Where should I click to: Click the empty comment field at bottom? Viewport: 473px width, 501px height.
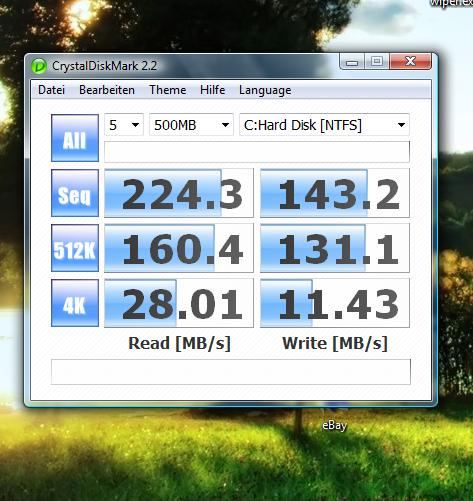click(x=231, y=372)
